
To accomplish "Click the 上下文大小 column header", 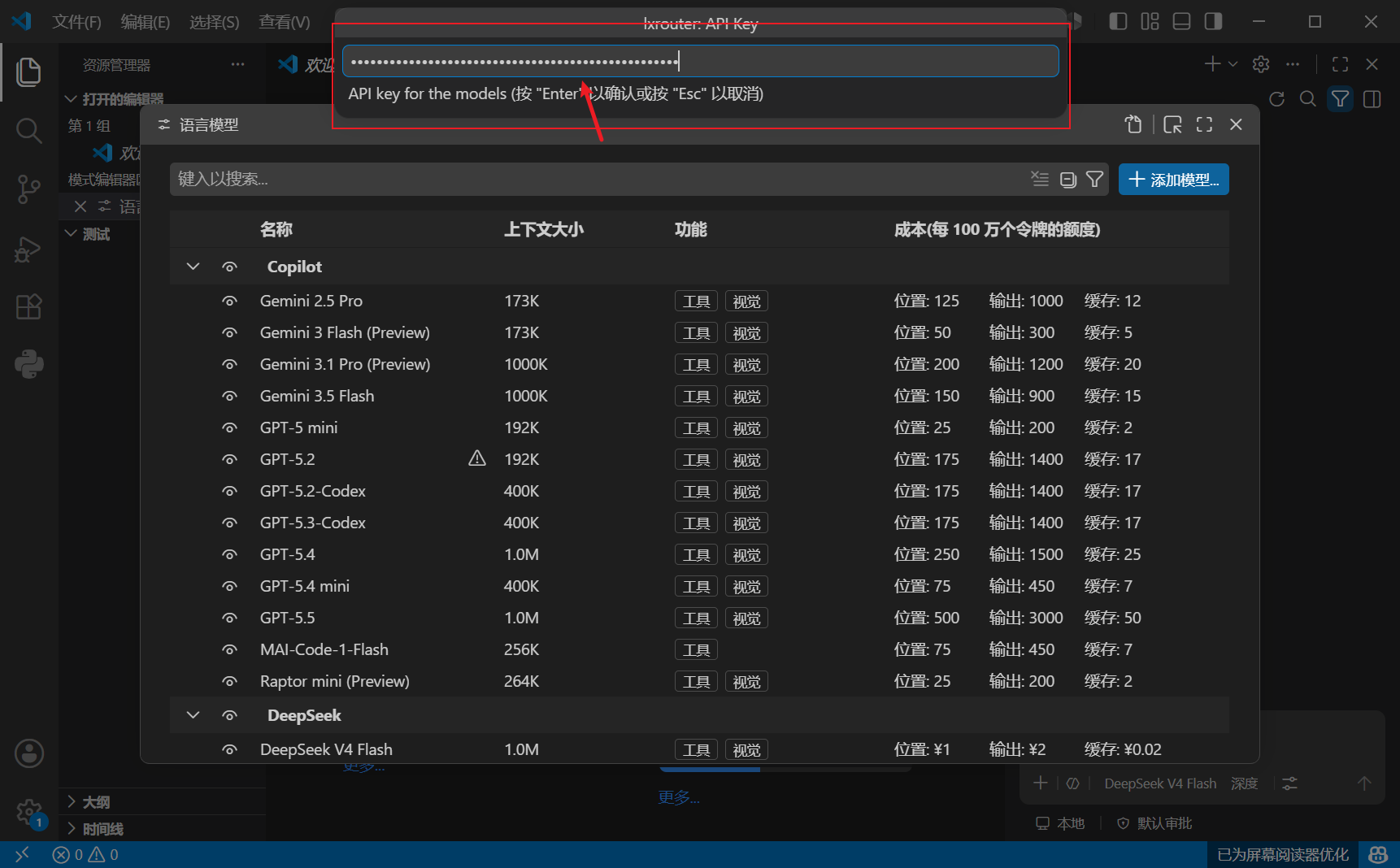I will tap(544, 230).
